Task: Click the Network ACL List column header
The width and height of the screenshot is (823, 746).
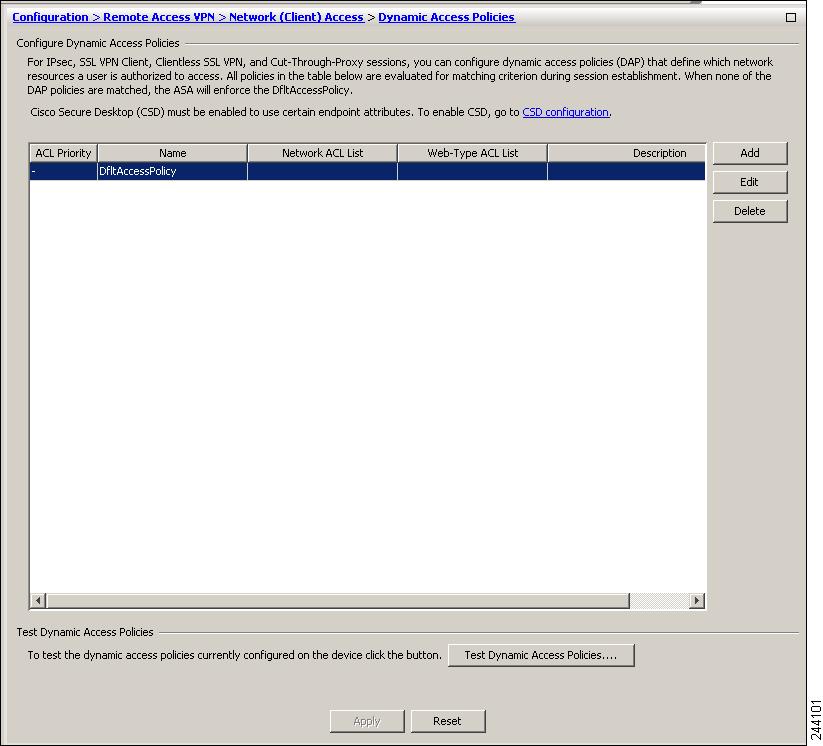Action: [x=322, y=153]
